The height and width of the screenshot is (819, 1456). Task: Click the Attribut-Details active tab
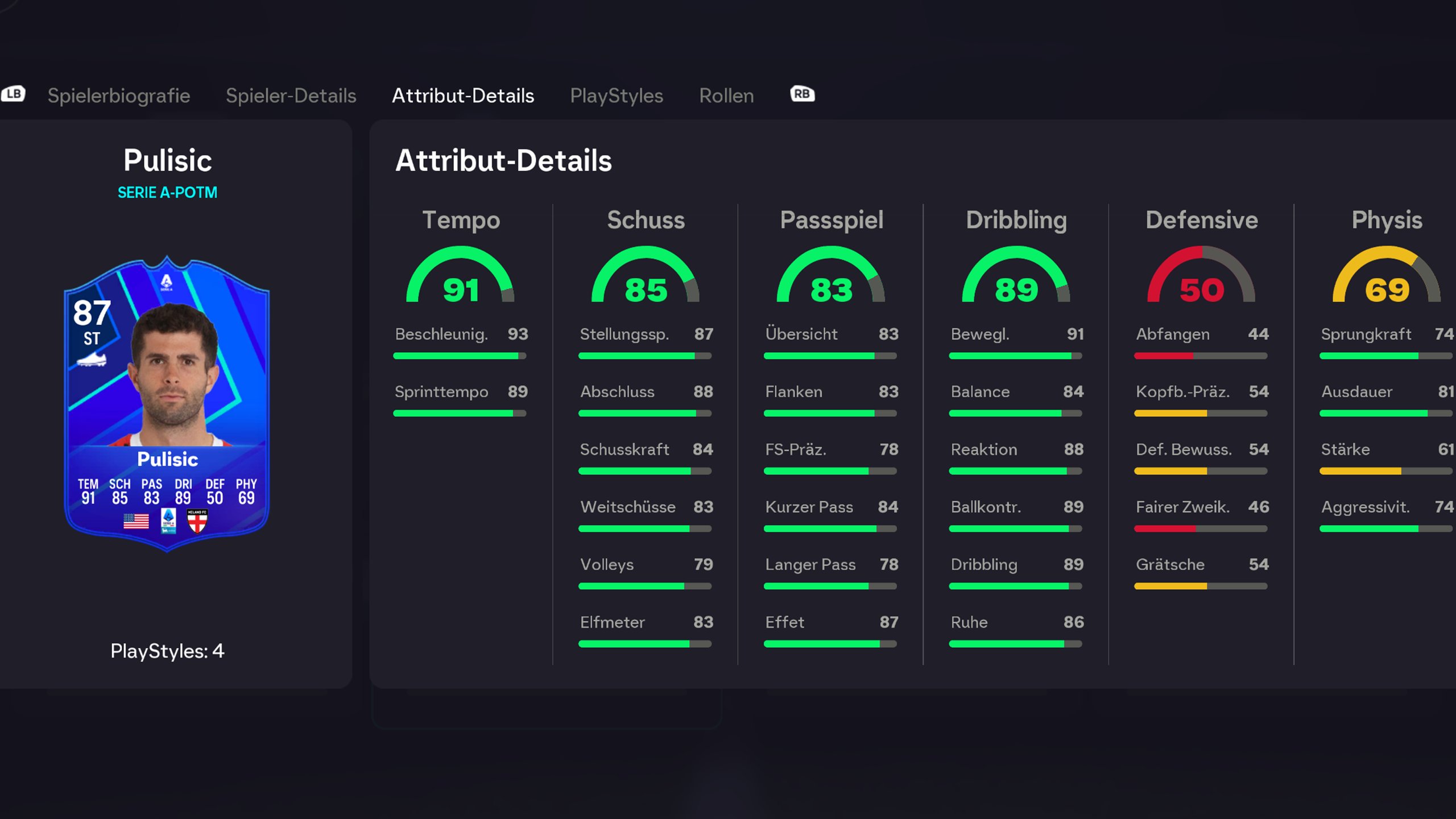pyautogui.click(x=463, y=96)
